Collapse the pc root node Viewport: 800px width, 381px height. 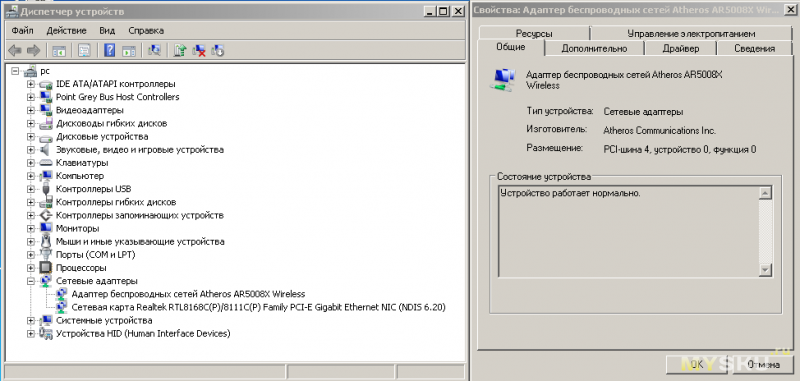click(x=15, y=71)
